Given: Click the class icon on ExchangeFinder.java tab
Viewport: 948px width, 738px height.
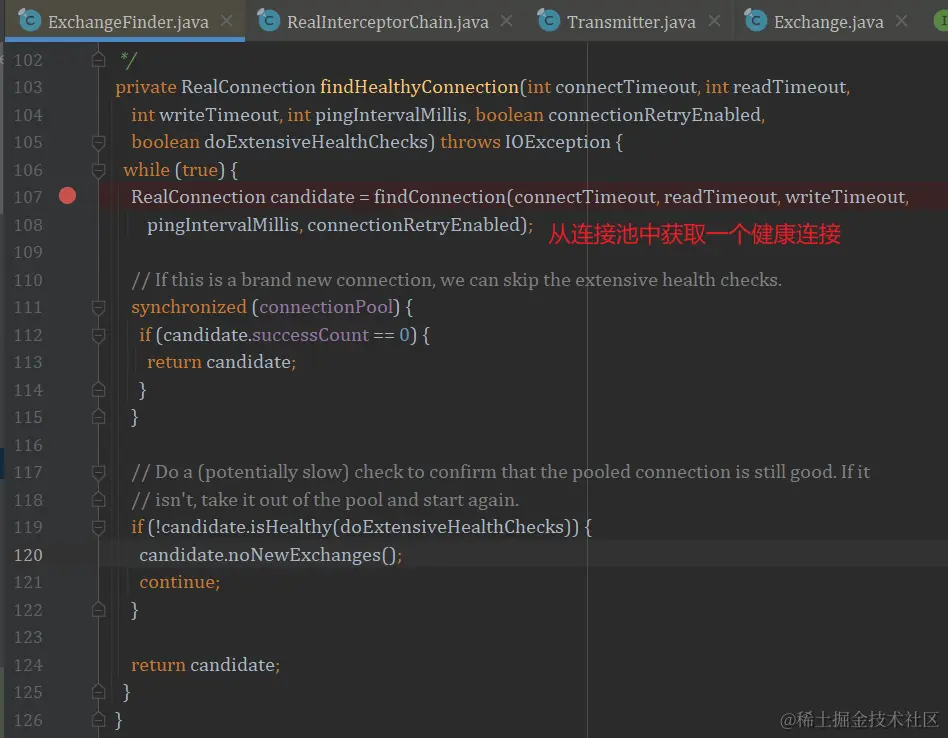Looking at the screenshot, I should [x=28, y=20].
